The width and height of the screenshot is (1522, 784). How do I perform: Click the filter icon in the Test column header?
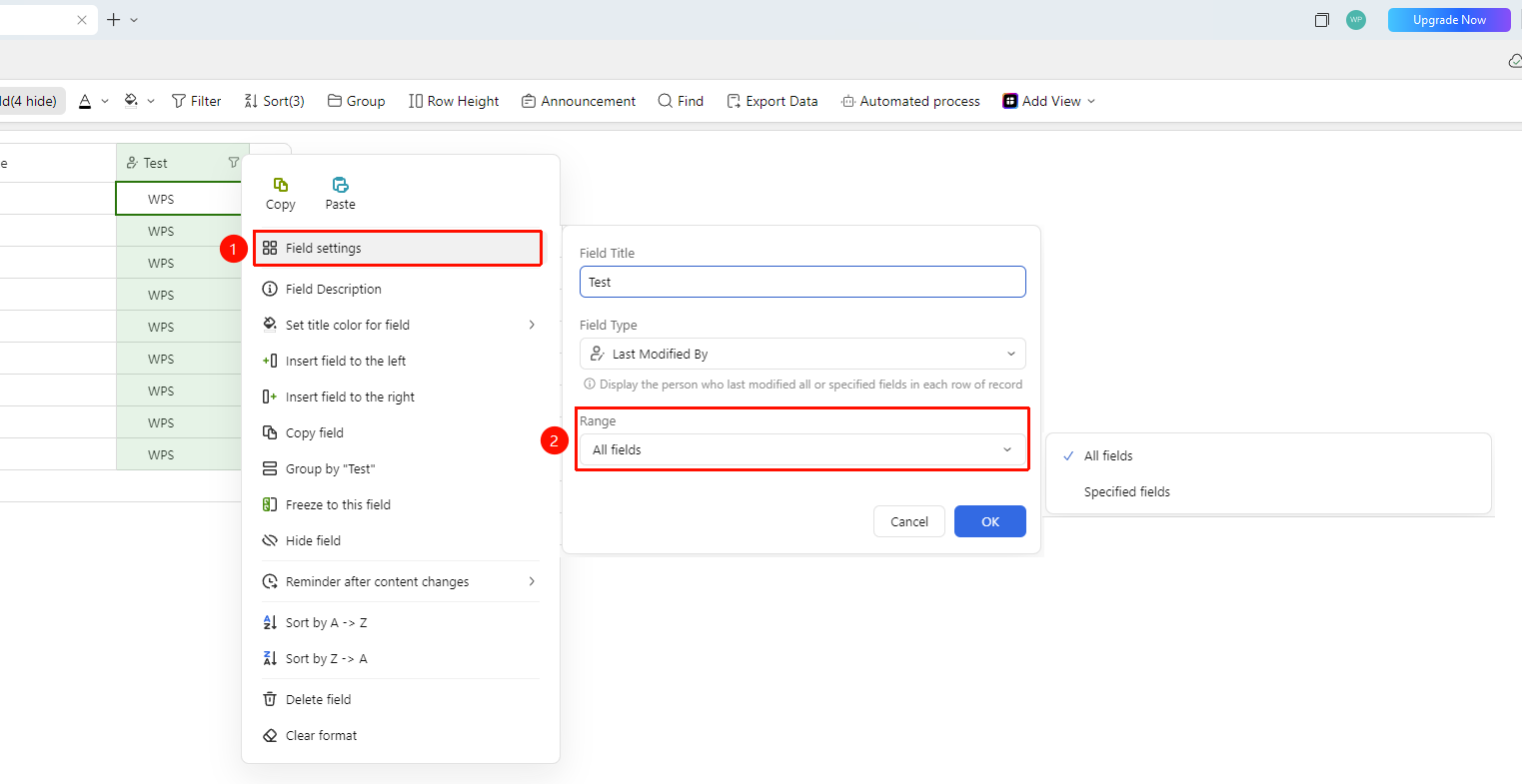(234, 163)
